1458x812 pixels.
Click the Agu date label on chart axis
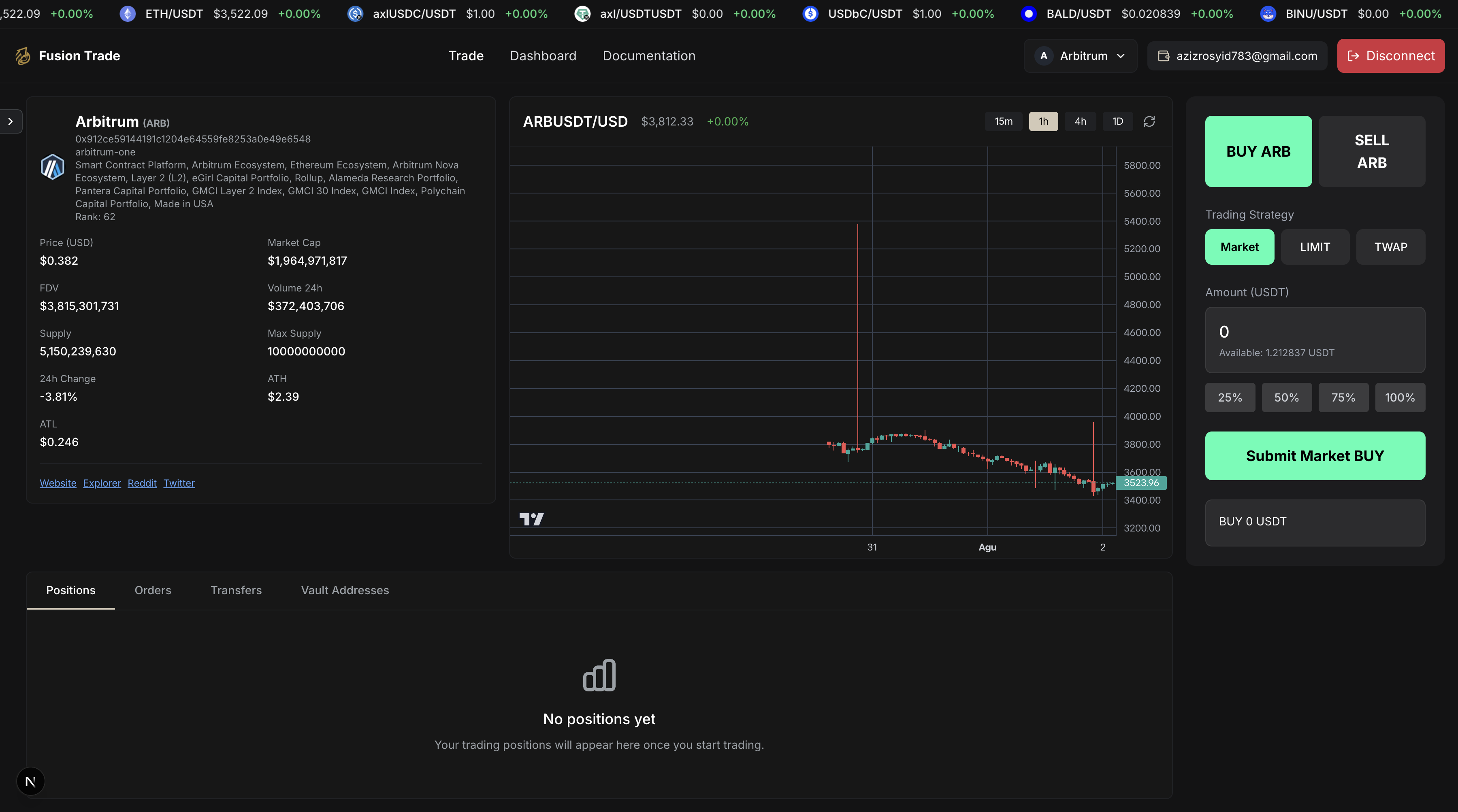tap(987, 546)
